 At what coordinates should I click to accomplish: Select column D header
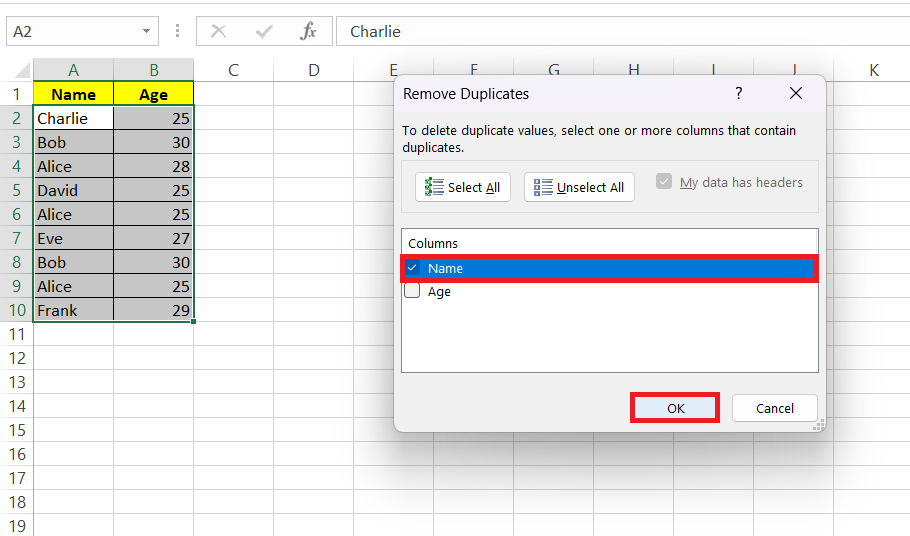pyautogui.click(x=313, y=70)
